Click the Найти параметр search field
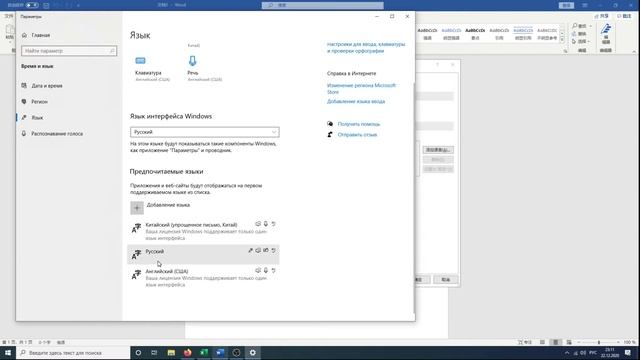Screen dimensions: 640x360 click(x=69, y=51)
